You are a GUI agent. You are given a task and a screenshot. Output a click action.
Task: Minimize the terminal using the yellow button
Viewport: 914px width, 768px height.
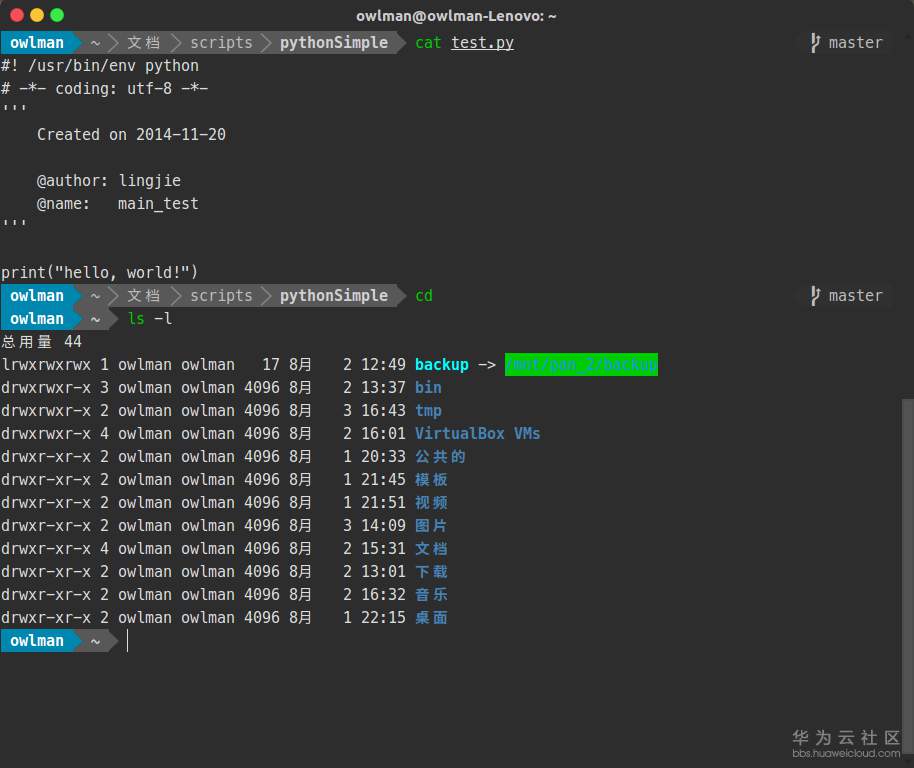[37, 15]
